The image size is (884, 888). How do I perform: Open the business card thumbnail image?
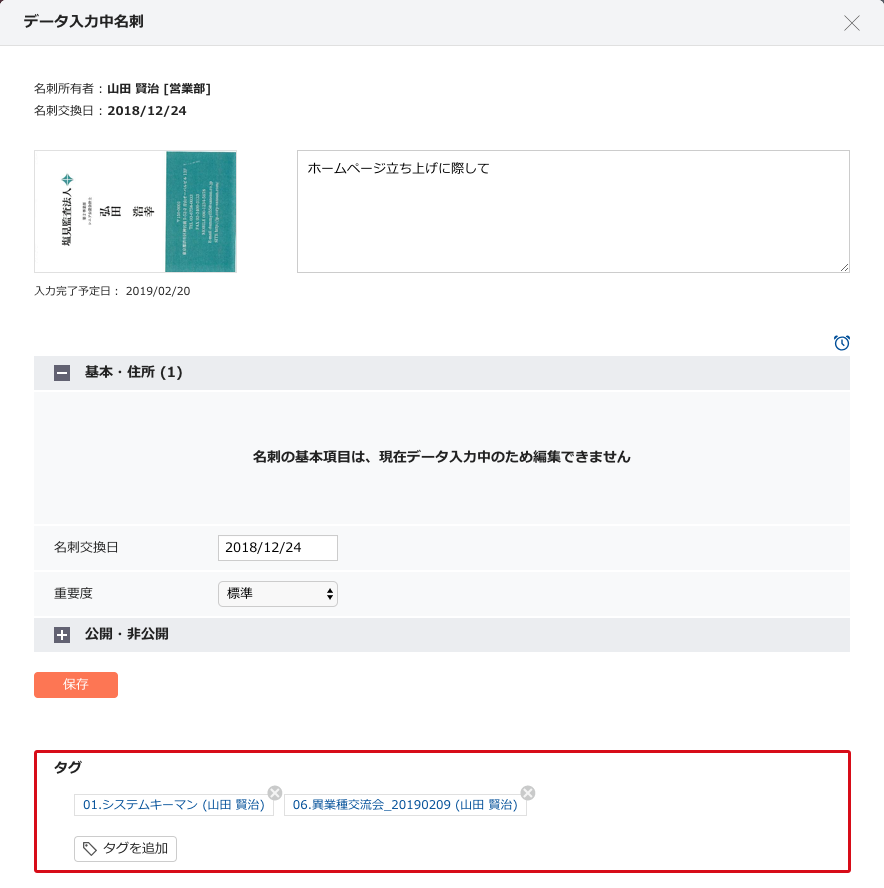(x=135, y=211)
